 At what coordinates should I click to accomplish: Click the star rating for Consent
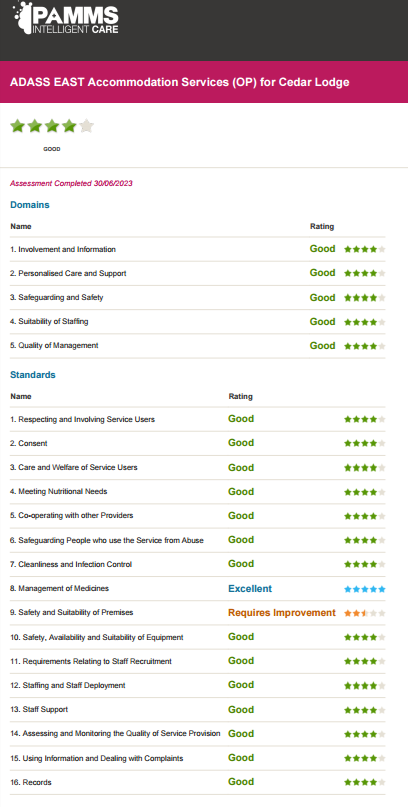(365, 443)
